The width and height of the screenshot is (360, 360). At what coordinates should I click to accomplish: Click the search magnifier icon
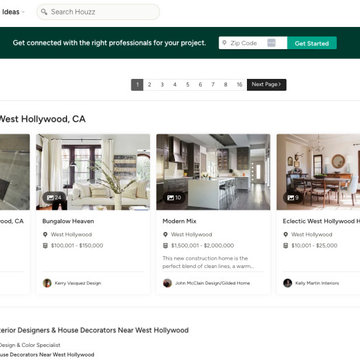[44, 12]
